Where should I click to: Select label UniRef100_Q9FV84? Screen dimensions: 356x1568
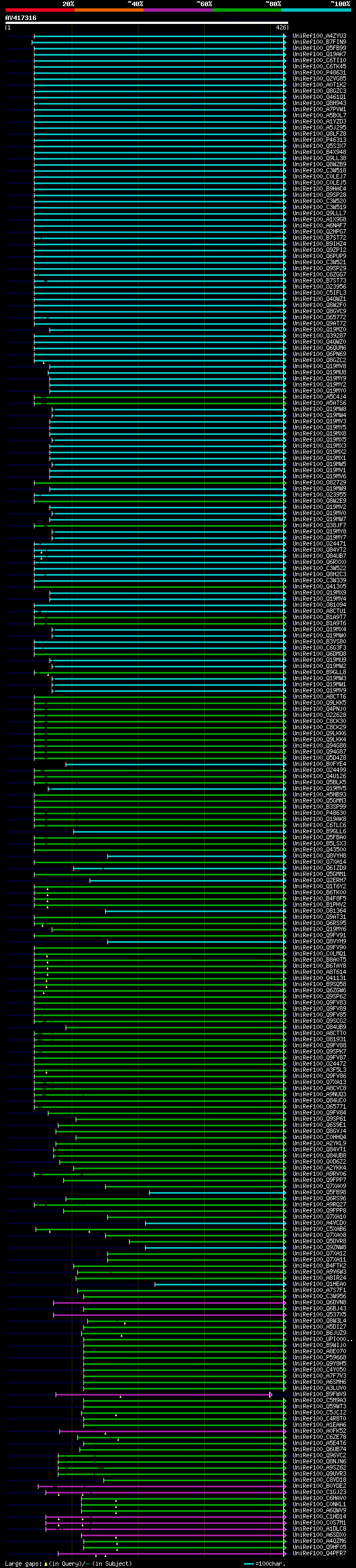319,1112
